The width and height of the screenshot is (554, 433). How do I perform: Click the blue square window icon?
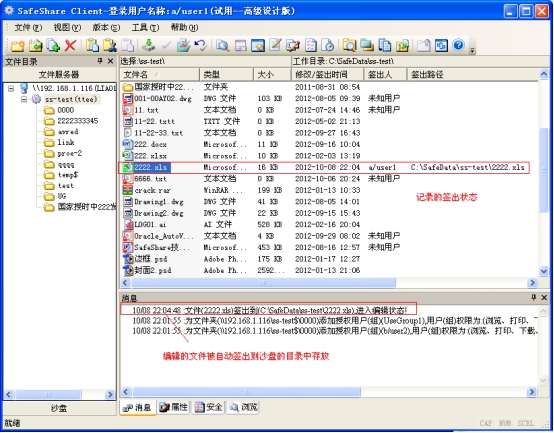pos(441,46)
